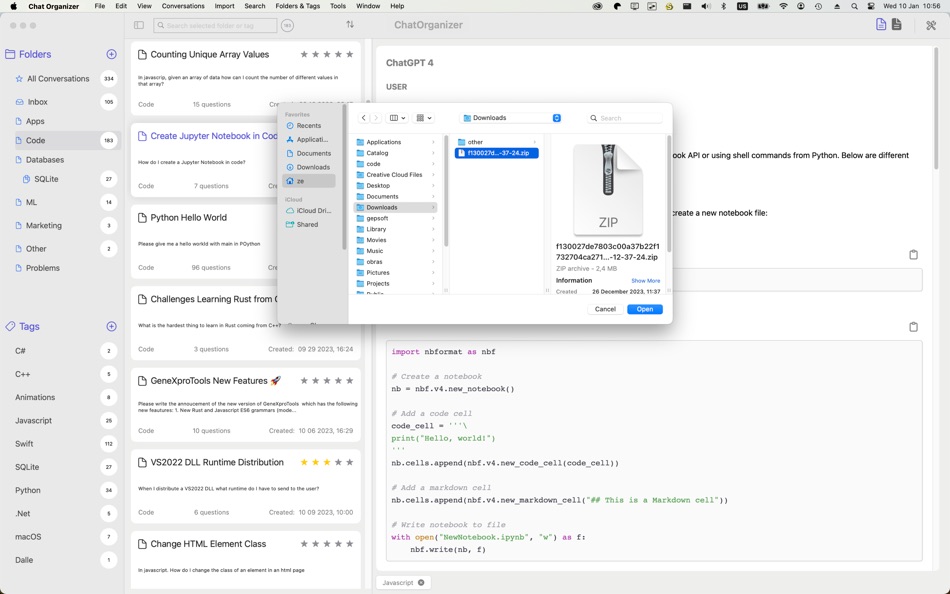Open the Finder back navigation arrow

pyautogui.click(x=363, y=117)
